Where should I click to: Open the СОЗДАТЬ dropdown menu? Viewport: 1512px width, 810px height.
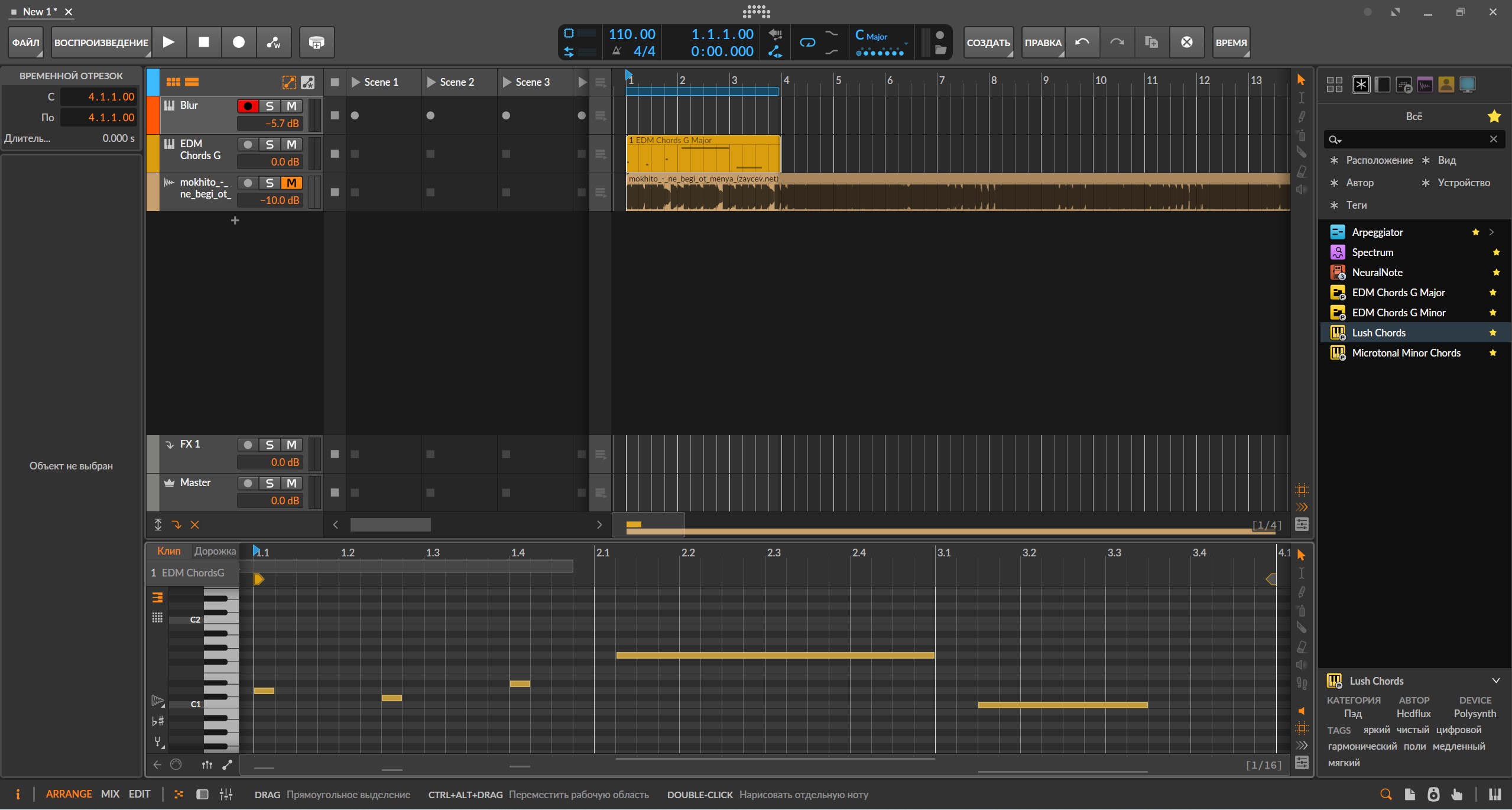point(988,42)
